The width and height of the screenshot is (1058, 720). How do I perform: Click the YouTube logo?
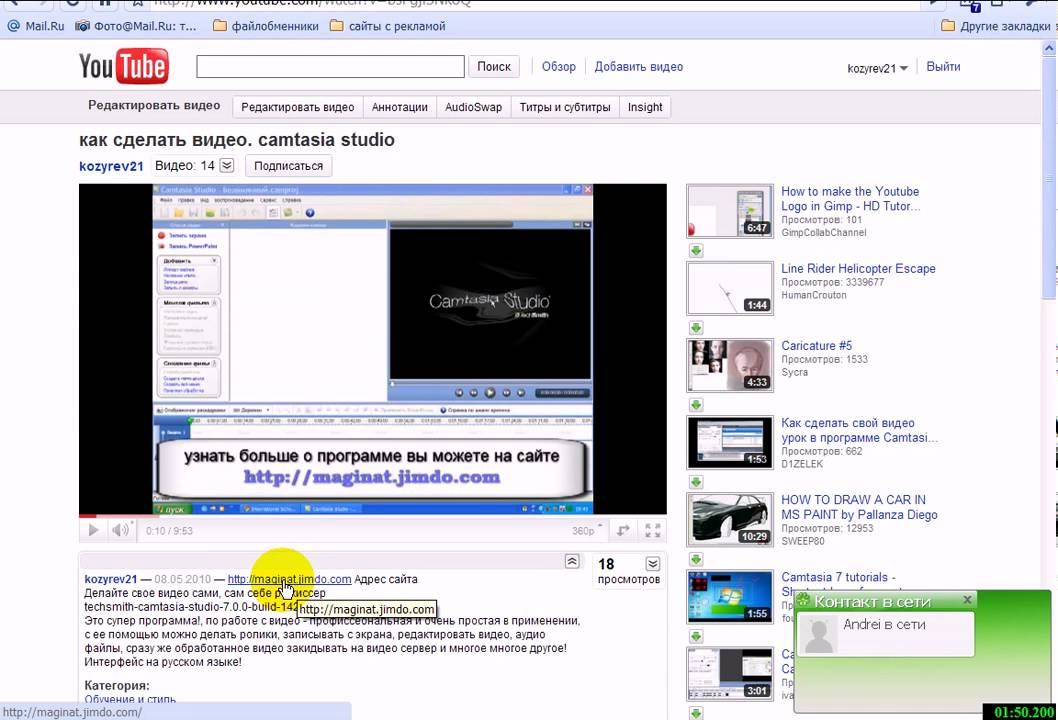124,67
